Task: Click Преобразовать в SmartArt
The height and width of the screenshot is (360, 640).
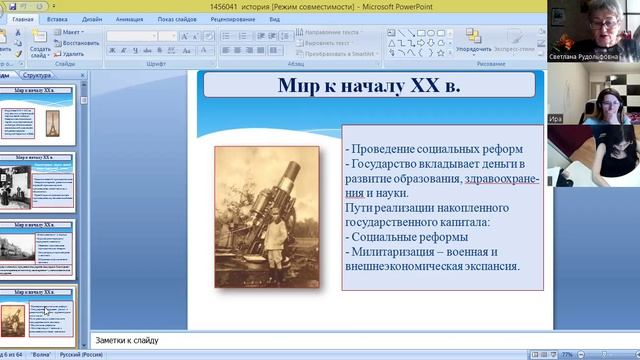Action: pyautogui.click(x=337, y=53)
